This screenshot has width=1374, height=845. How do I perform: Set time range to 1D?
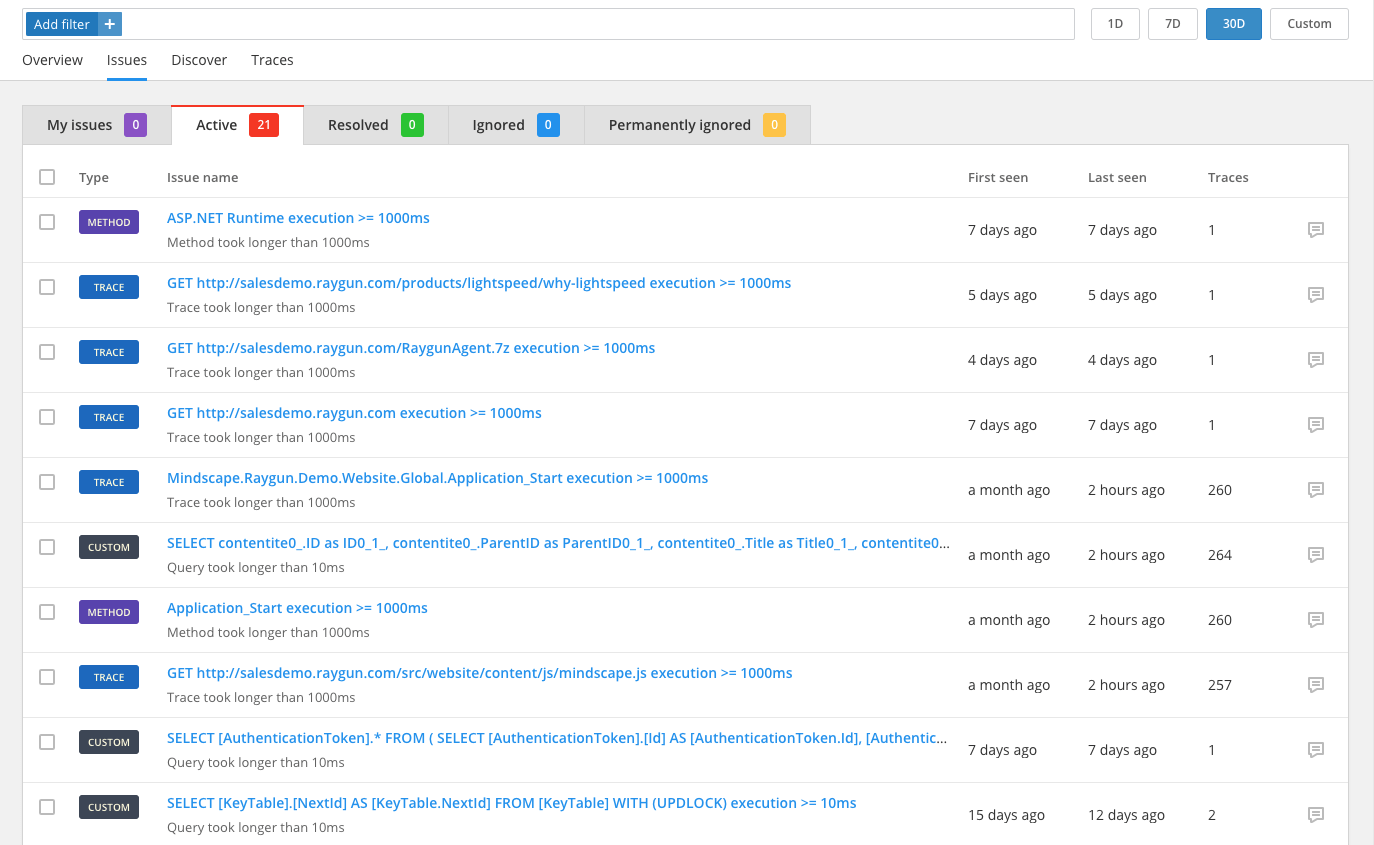pyautogui.click(x=1115, y=24)
